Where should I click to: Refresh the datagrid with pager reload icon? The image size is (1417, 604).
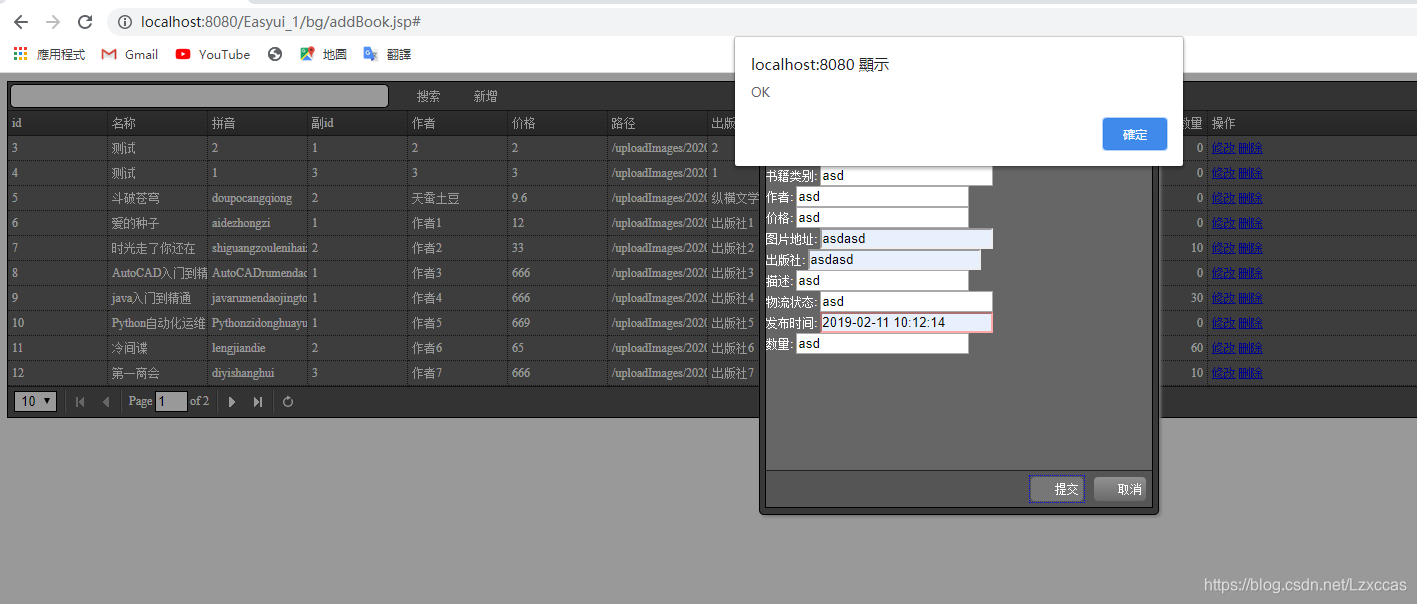pyautogui.click(x=288, y=401)
